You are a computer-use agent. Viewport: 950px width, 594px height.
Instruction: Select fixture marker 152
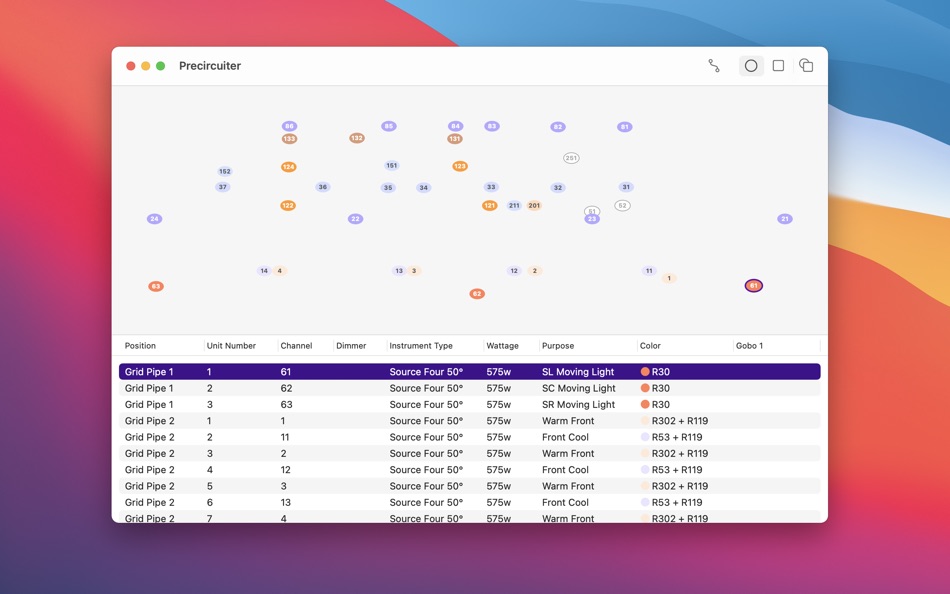(225, 172)
